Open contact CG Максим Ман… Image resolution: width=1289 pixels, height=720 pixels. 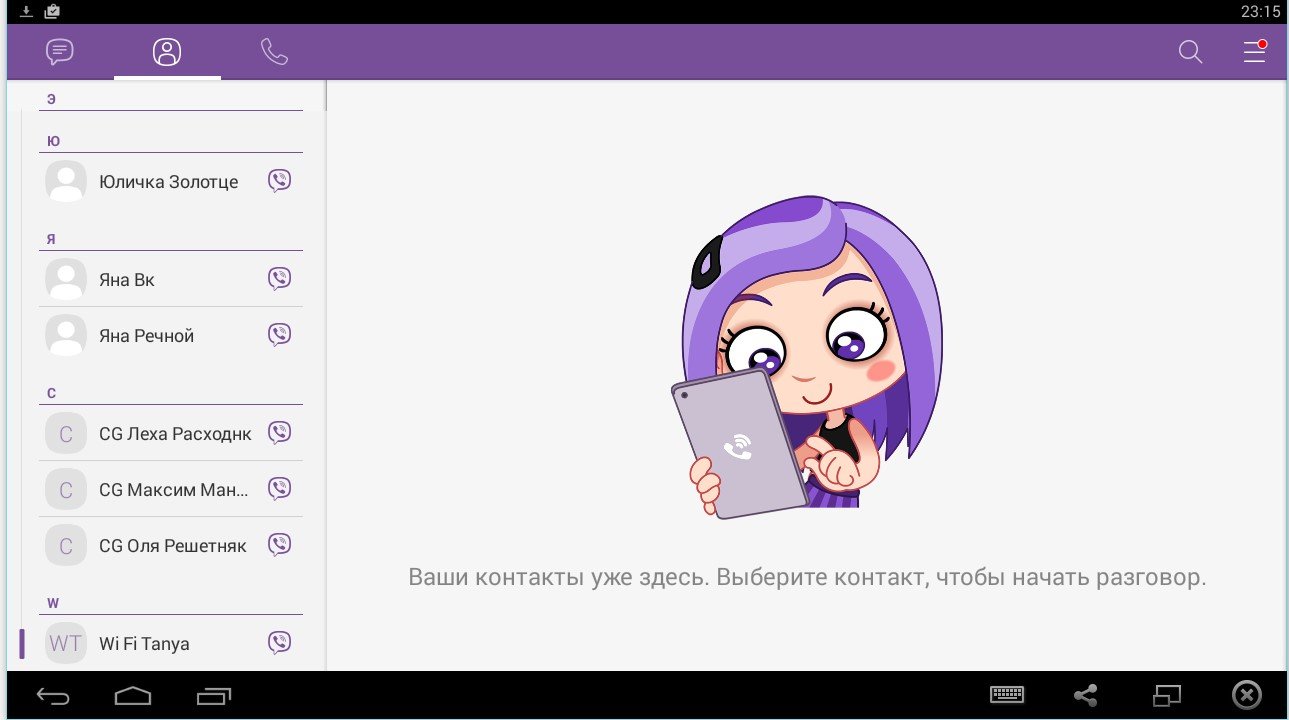point(173,490)
